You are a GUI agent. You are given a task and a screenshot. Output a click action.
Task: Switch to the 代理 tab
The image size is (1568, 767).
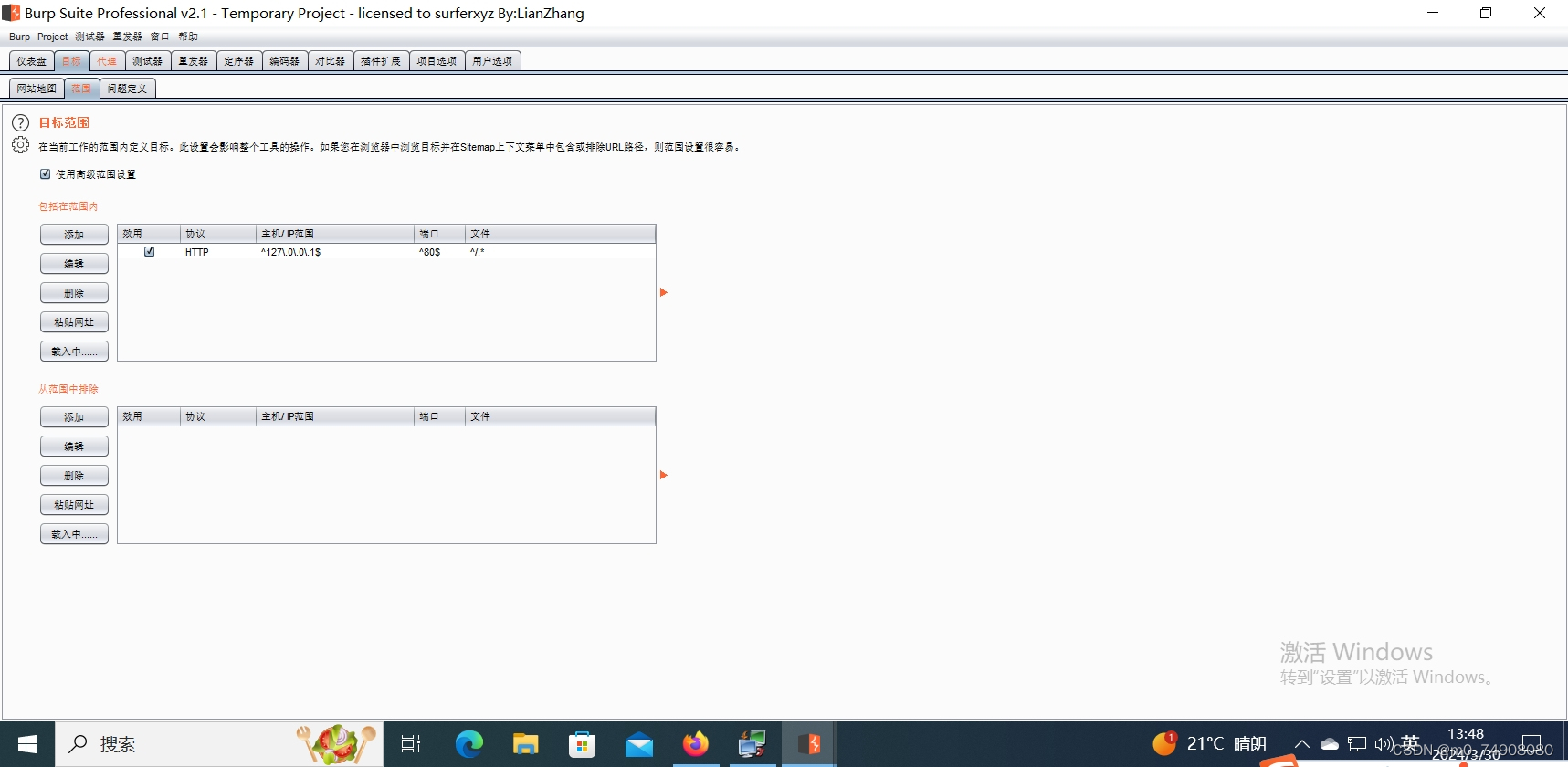(107, 61)
